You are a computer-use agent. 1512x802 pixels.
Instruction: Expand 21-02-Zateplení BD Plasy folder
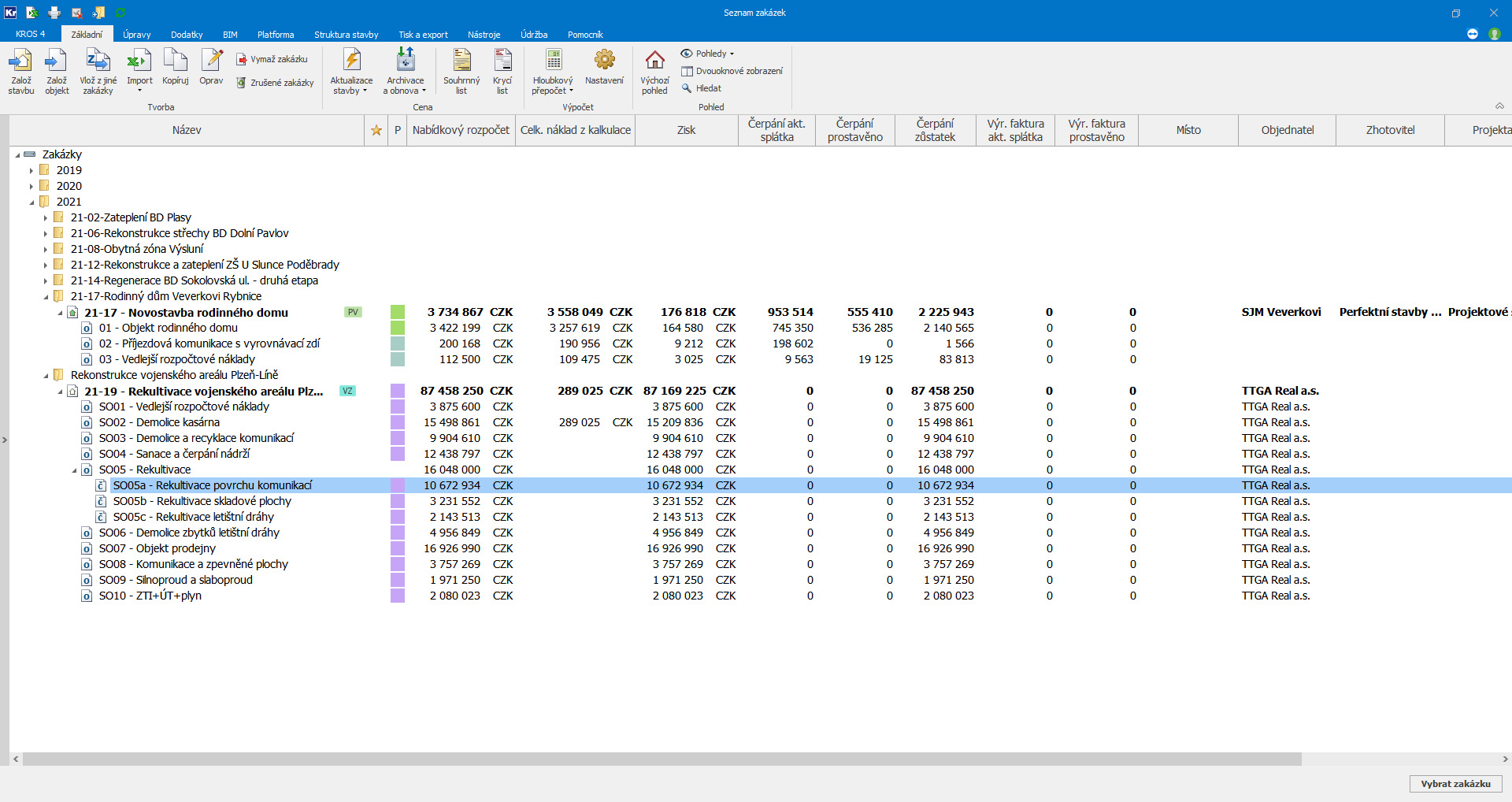pos(46,217)
